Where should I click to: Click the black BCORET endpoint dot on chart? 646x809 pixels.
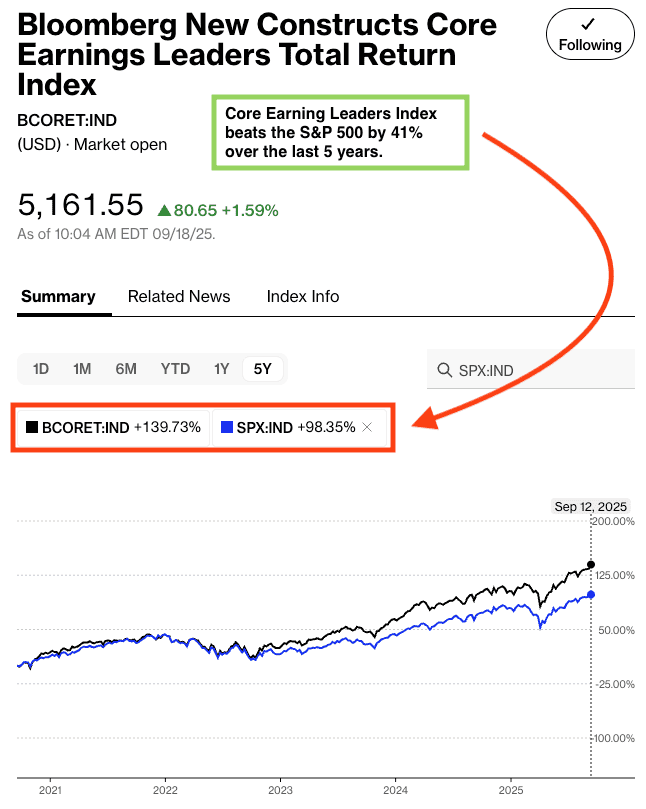point(591,564)
